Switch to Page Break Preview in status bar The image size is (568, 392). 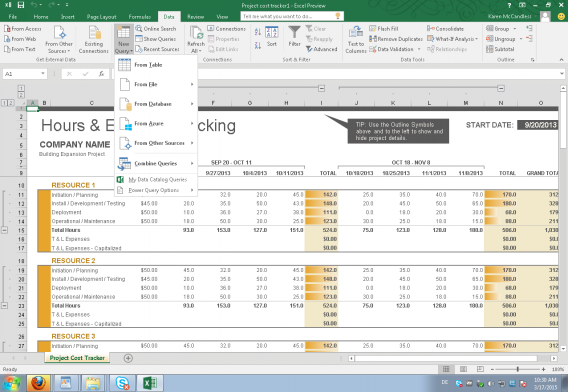point(480,369)
